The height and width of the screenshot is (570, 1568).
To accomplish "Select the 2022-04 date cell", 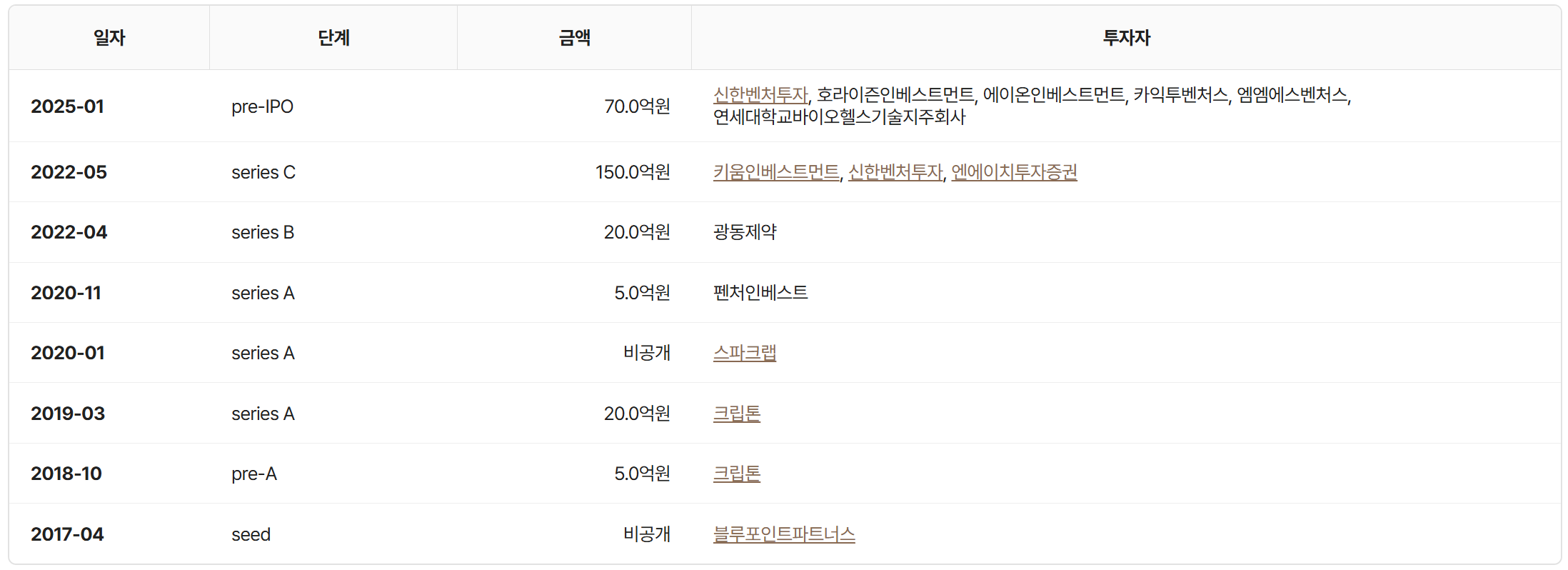I will click(69, 232).
